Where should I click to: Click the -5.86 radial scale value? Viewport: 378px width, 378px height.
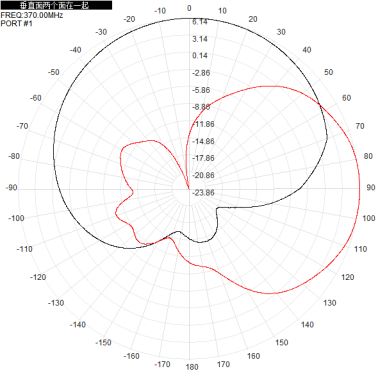pyautogui.click(x=201, y=90)
